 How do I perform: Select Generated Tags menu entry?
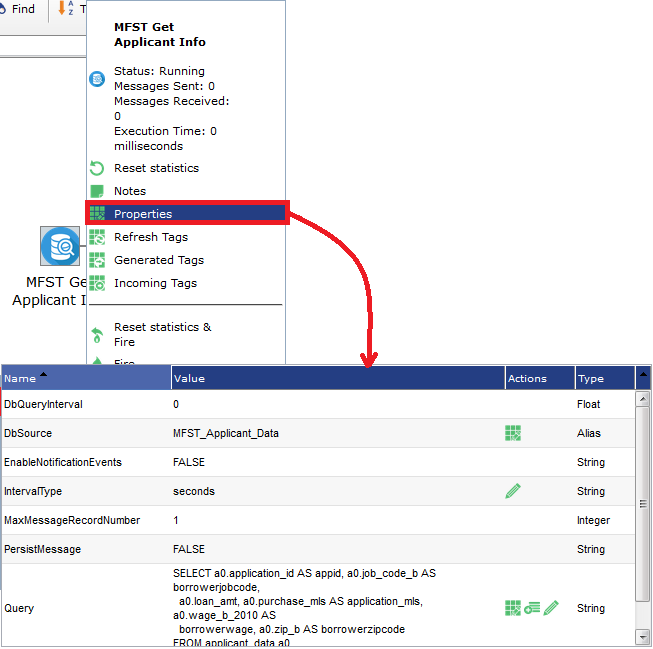[159, 260]
